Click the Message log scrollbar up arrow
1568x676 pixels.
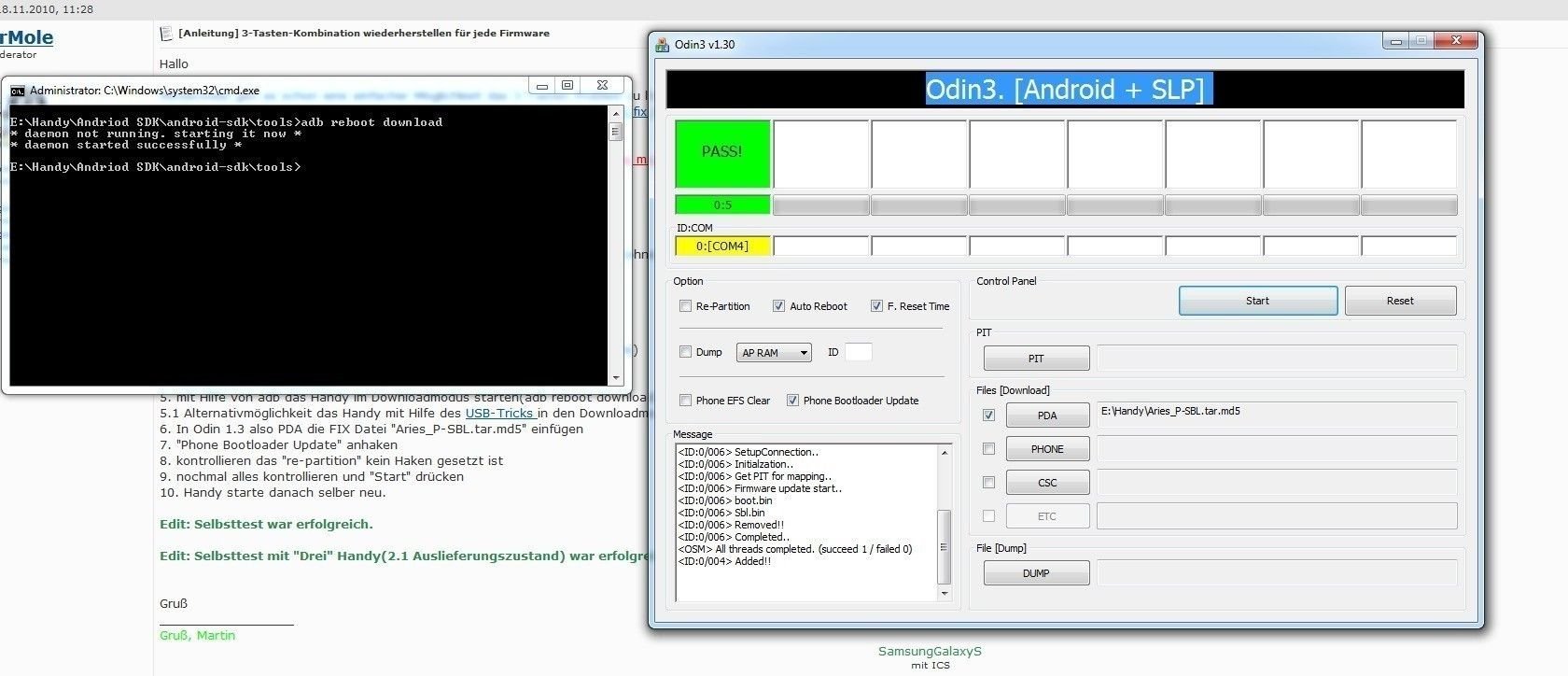(945, 453)
